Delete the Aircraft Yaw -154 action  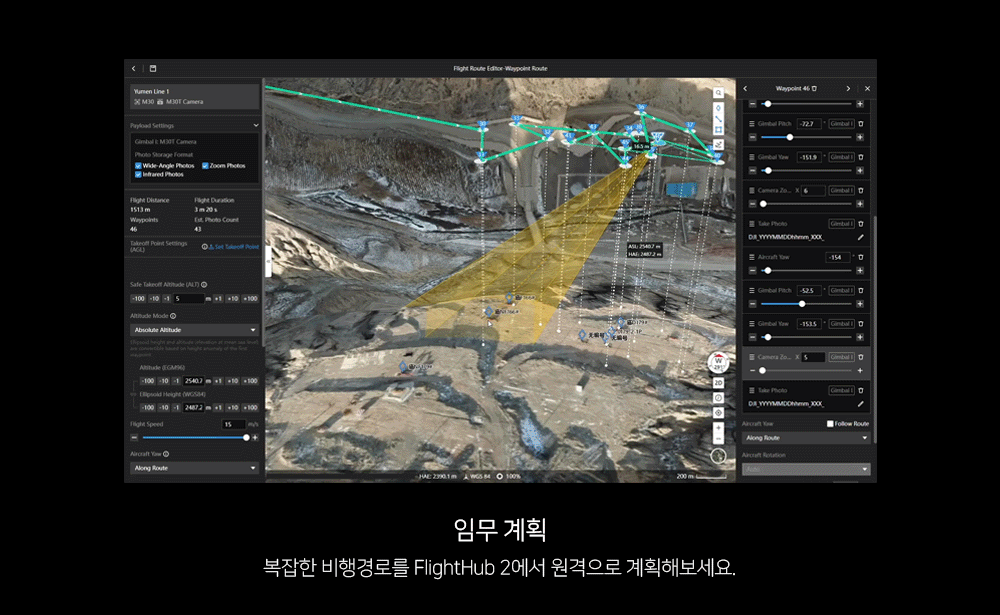[x=860, y=257]
